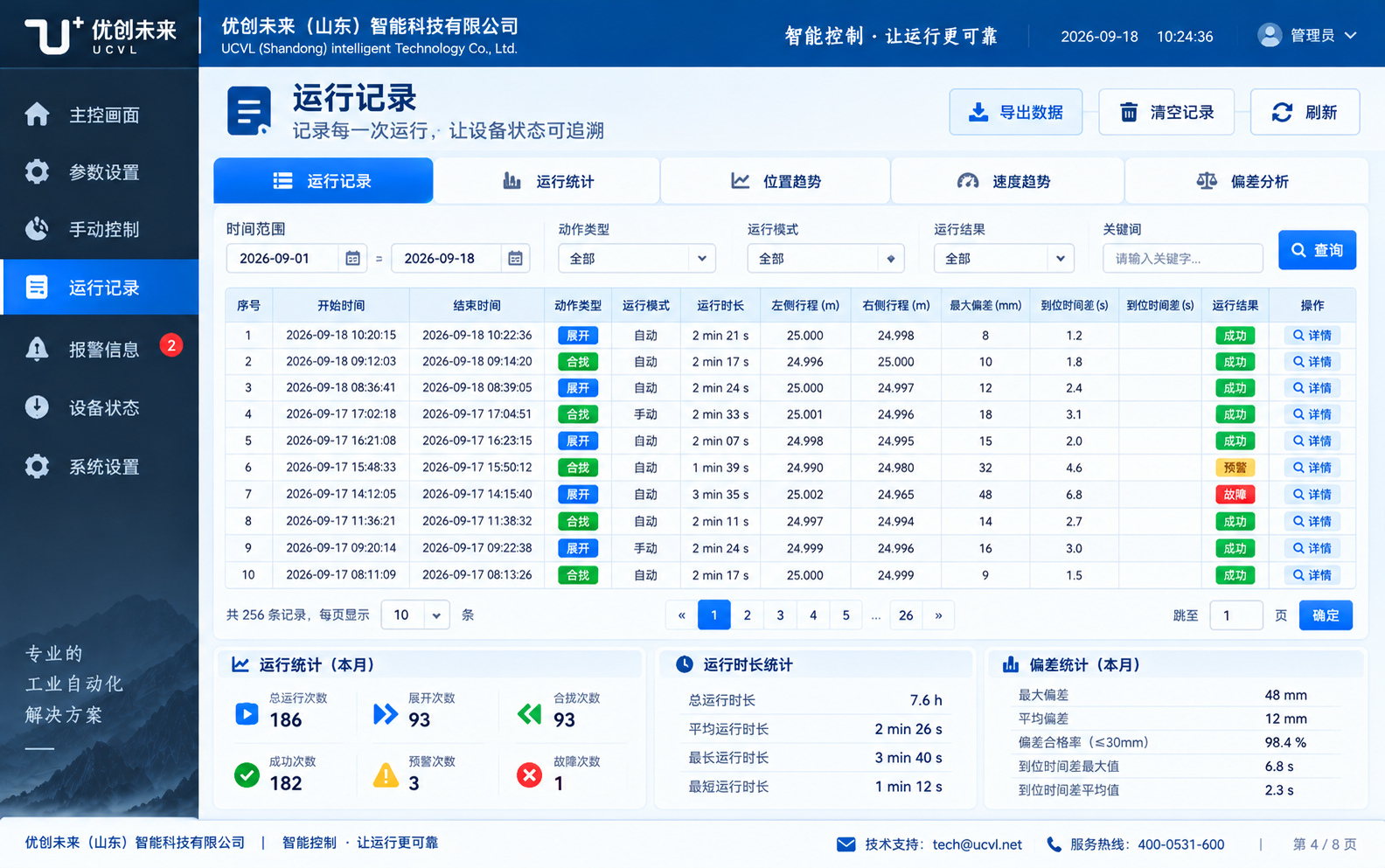The height and width of the screenshot is (868, 1385).
Task: Click the clock icon beside 运行时长统计
Action: [685, 664]
